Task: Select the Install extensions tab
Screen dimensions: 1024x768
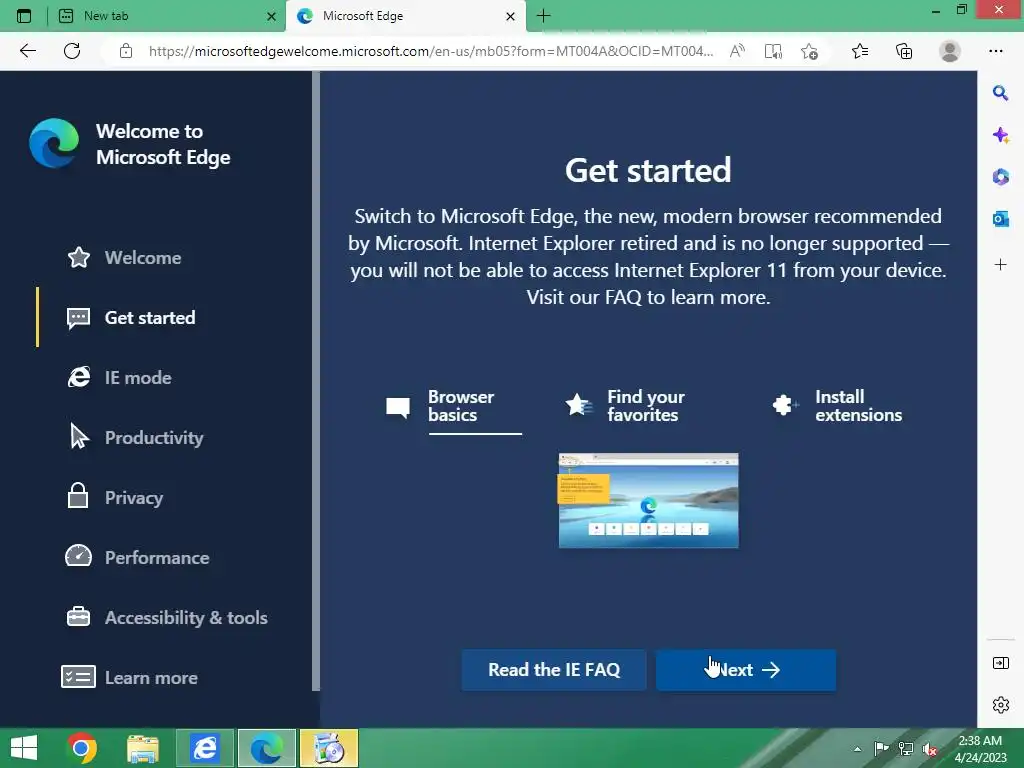Action: [x=837, y=406]
